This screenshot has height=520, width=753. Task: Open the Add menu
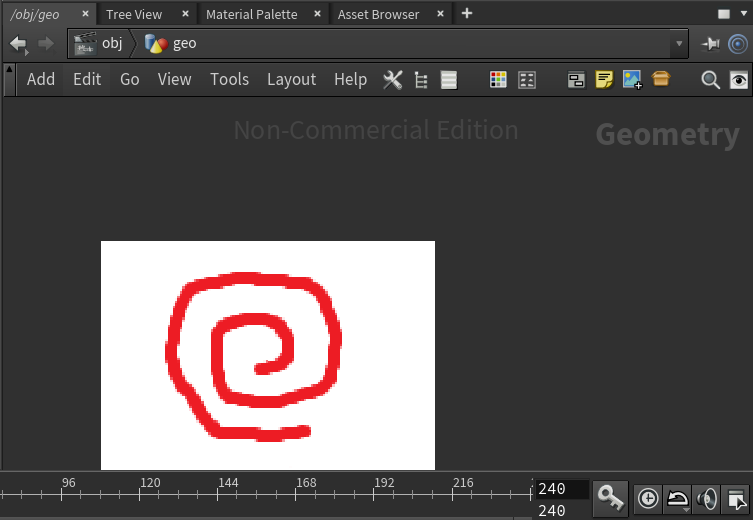[x=41, y=79]
